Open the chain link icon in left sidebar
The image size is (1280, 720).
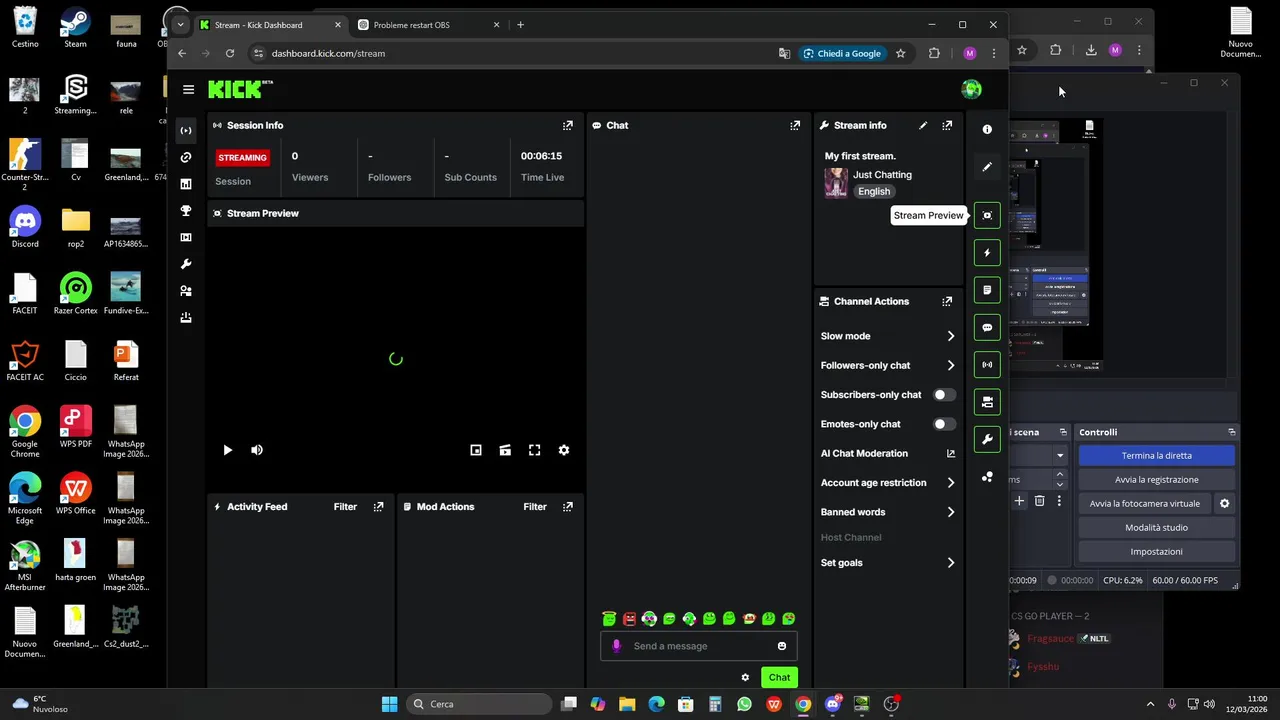[x=186, y=157]
